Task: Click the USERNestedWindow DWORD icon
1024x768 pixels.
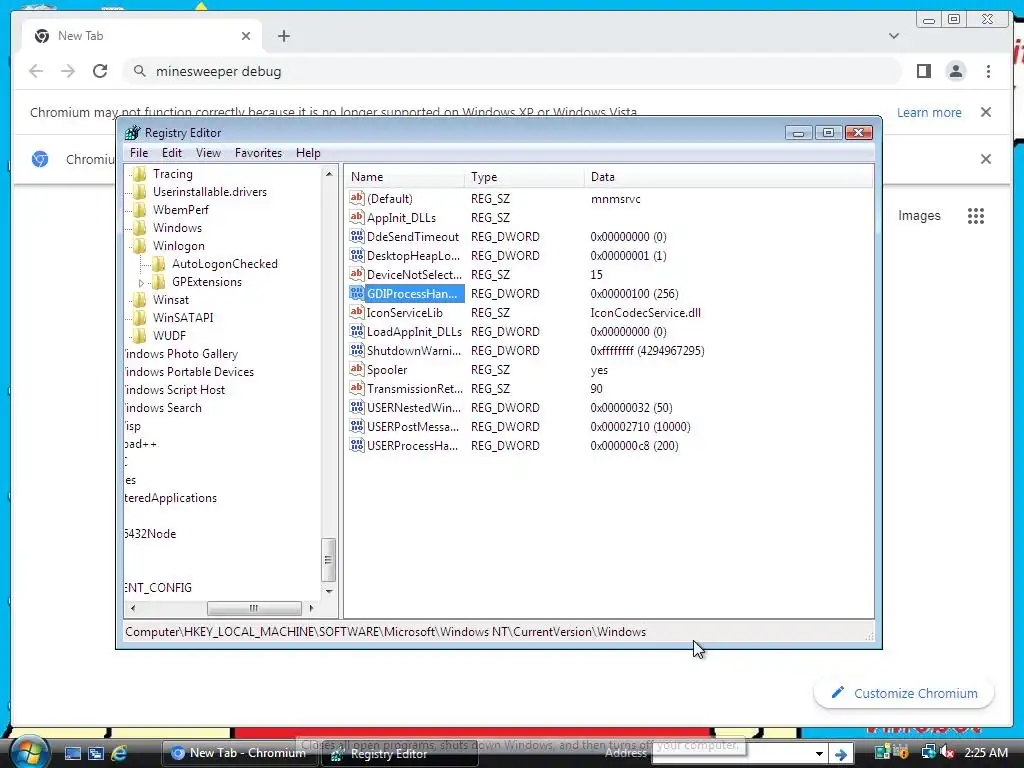Action: [x=357, y=407]
